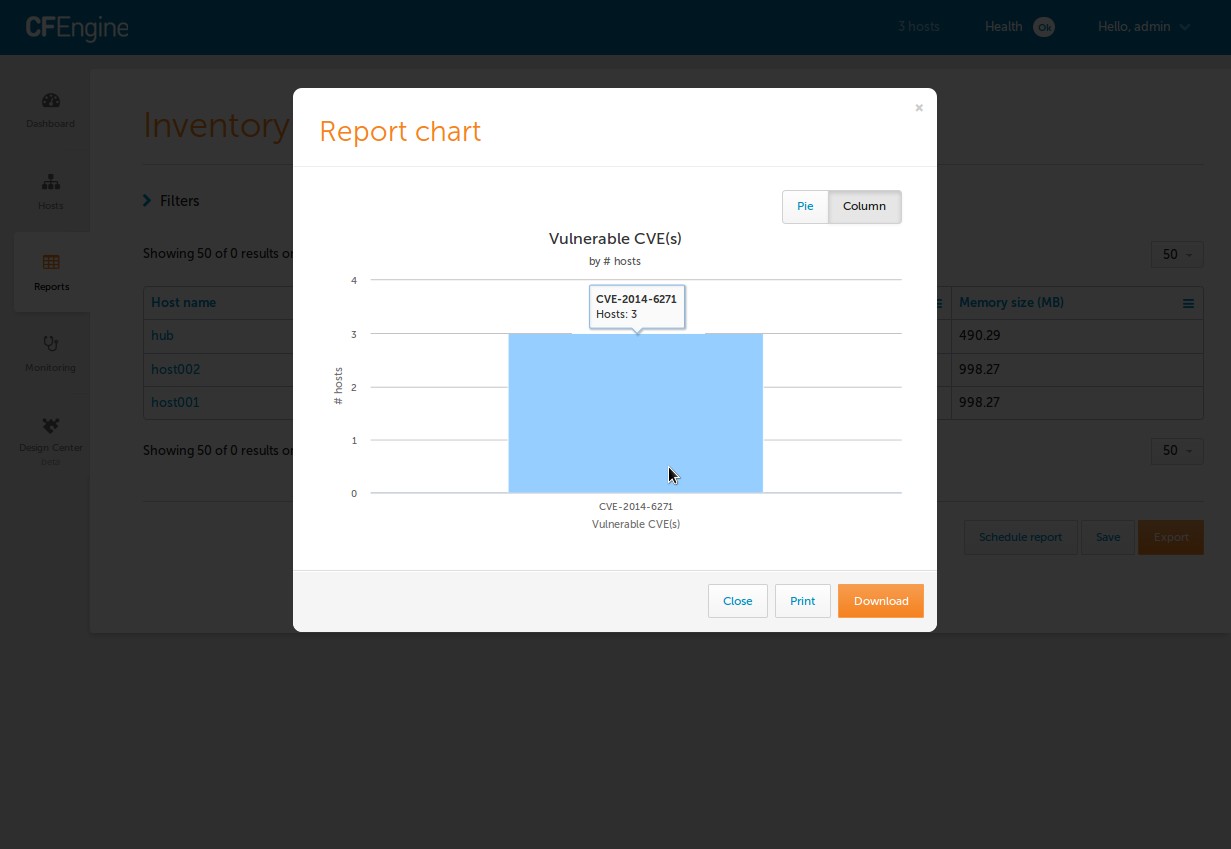Open Monitoring from the sidebar
Viewport: 1231px width, 849px height.
click(x=50, y=353)
